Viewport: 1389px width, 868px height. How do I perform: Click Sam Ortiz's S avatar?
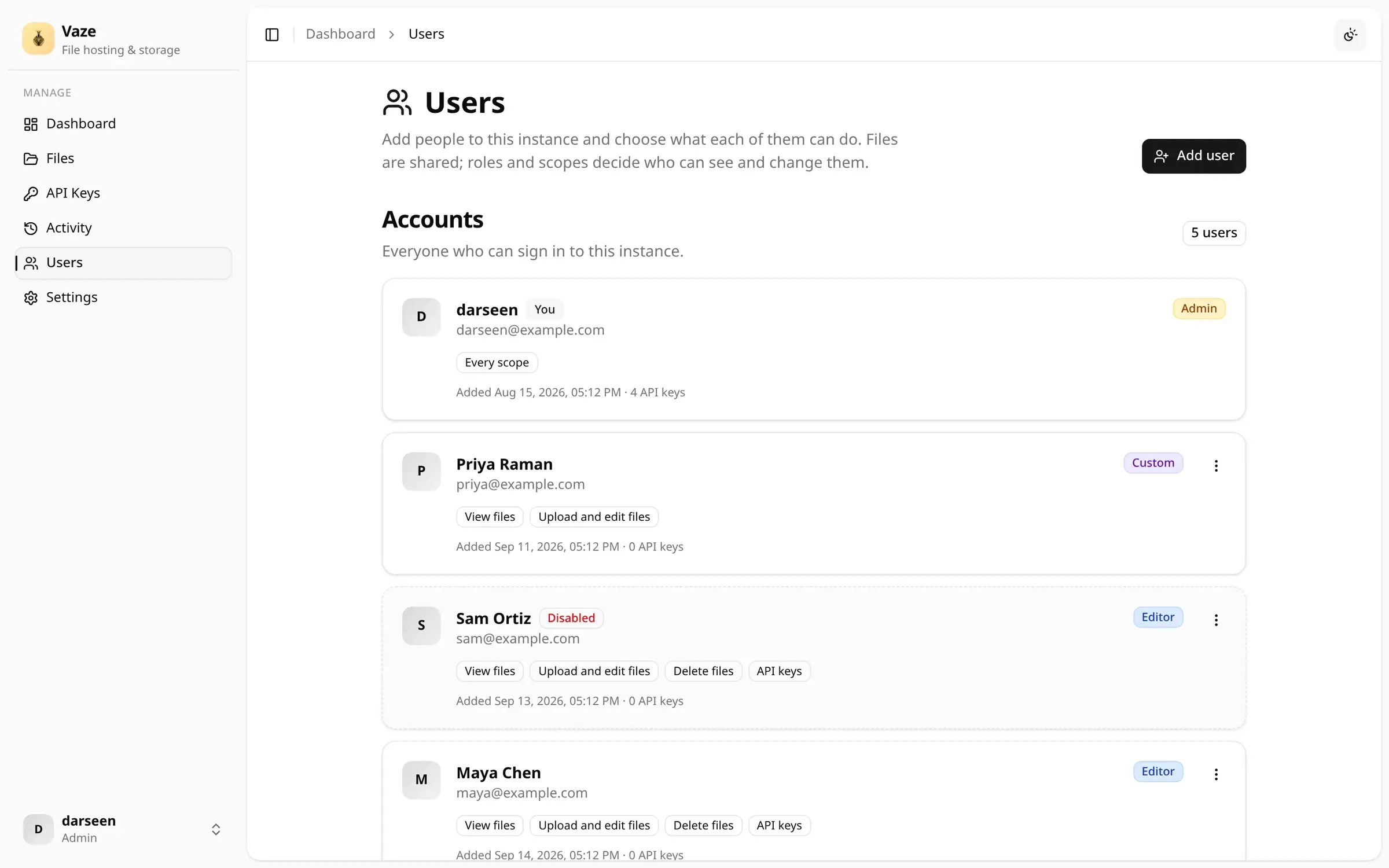click(x=421, y=626)
